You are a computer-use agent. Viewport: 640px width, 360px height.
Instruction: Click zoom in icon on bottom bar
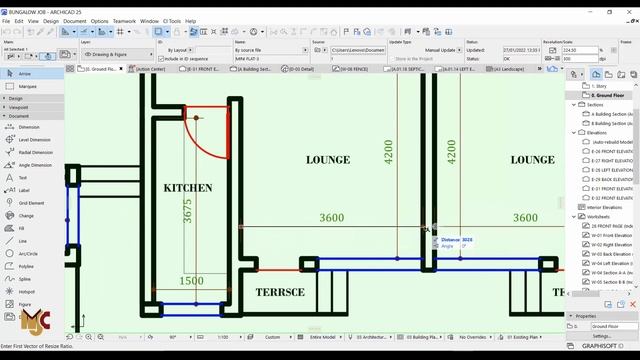point(89,337)
